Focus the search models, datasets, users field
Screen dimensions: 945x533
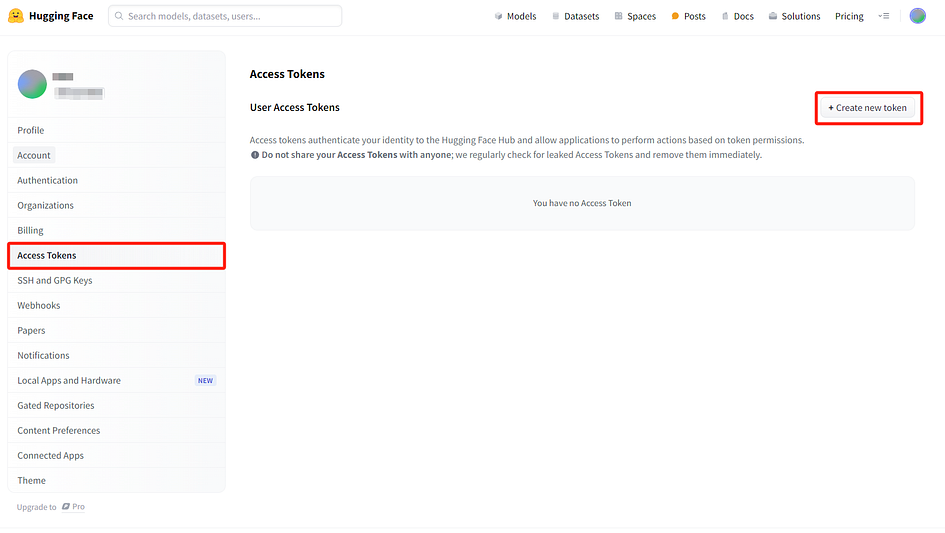coord(225,16)
